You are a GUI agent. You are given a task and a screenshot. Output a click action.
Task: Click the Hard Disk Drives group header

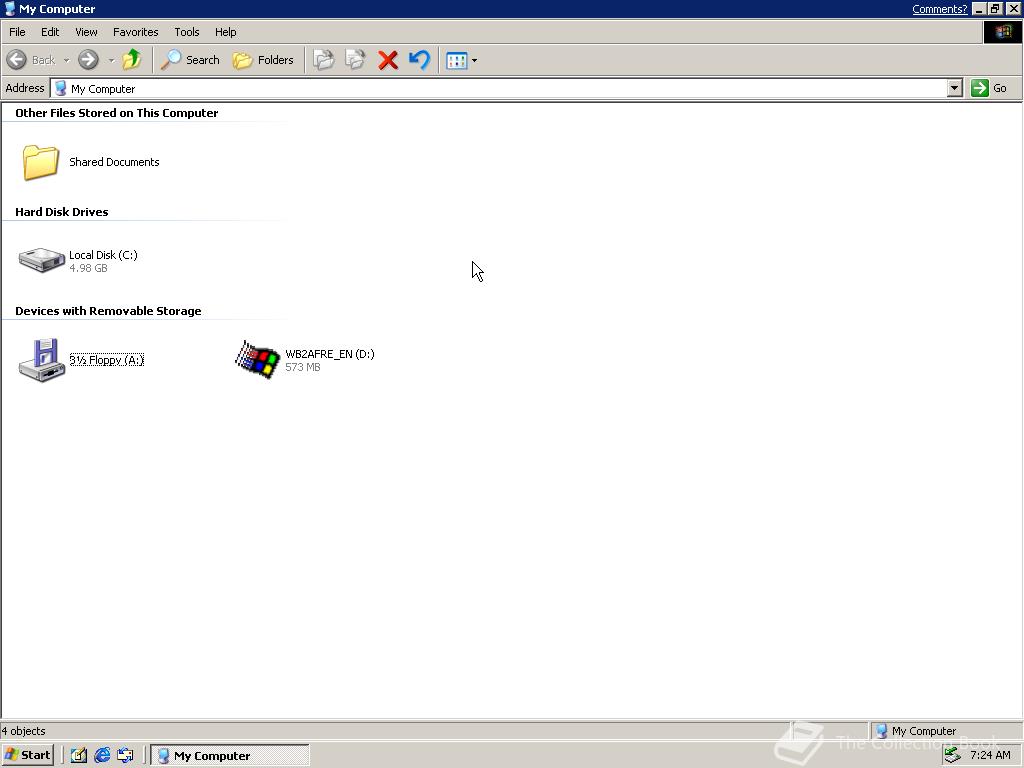(61, 212)
